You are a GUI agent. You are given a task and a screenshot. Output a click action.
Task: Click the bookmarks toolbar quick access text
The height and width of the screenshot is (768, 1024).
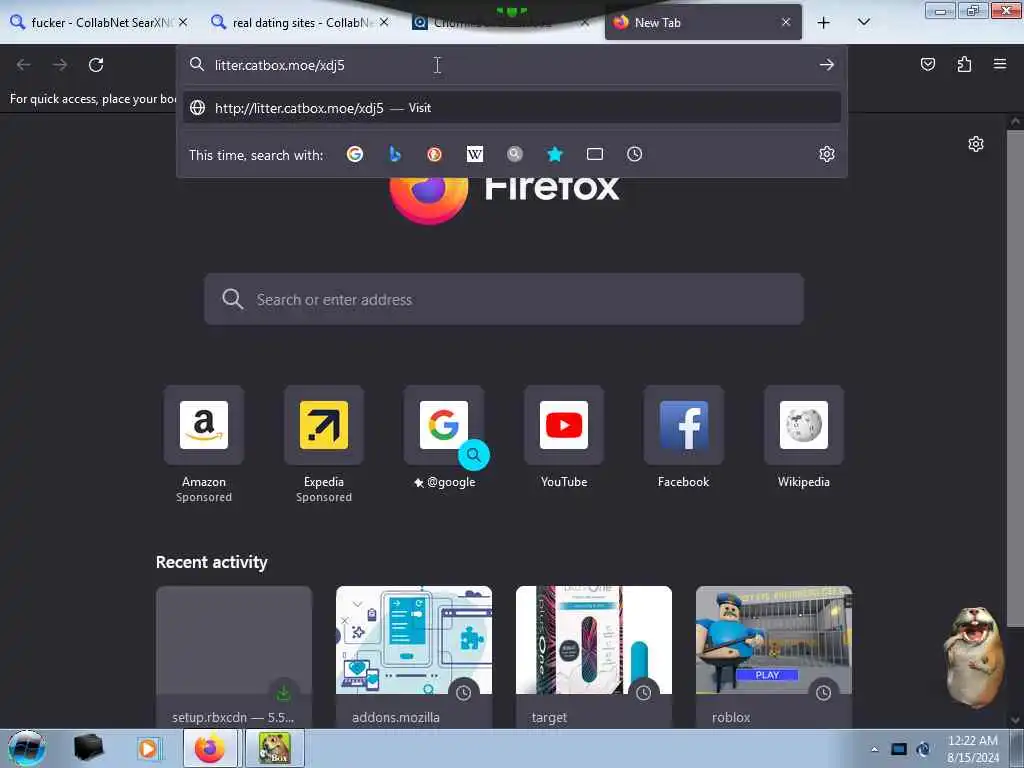coord(93,99)
